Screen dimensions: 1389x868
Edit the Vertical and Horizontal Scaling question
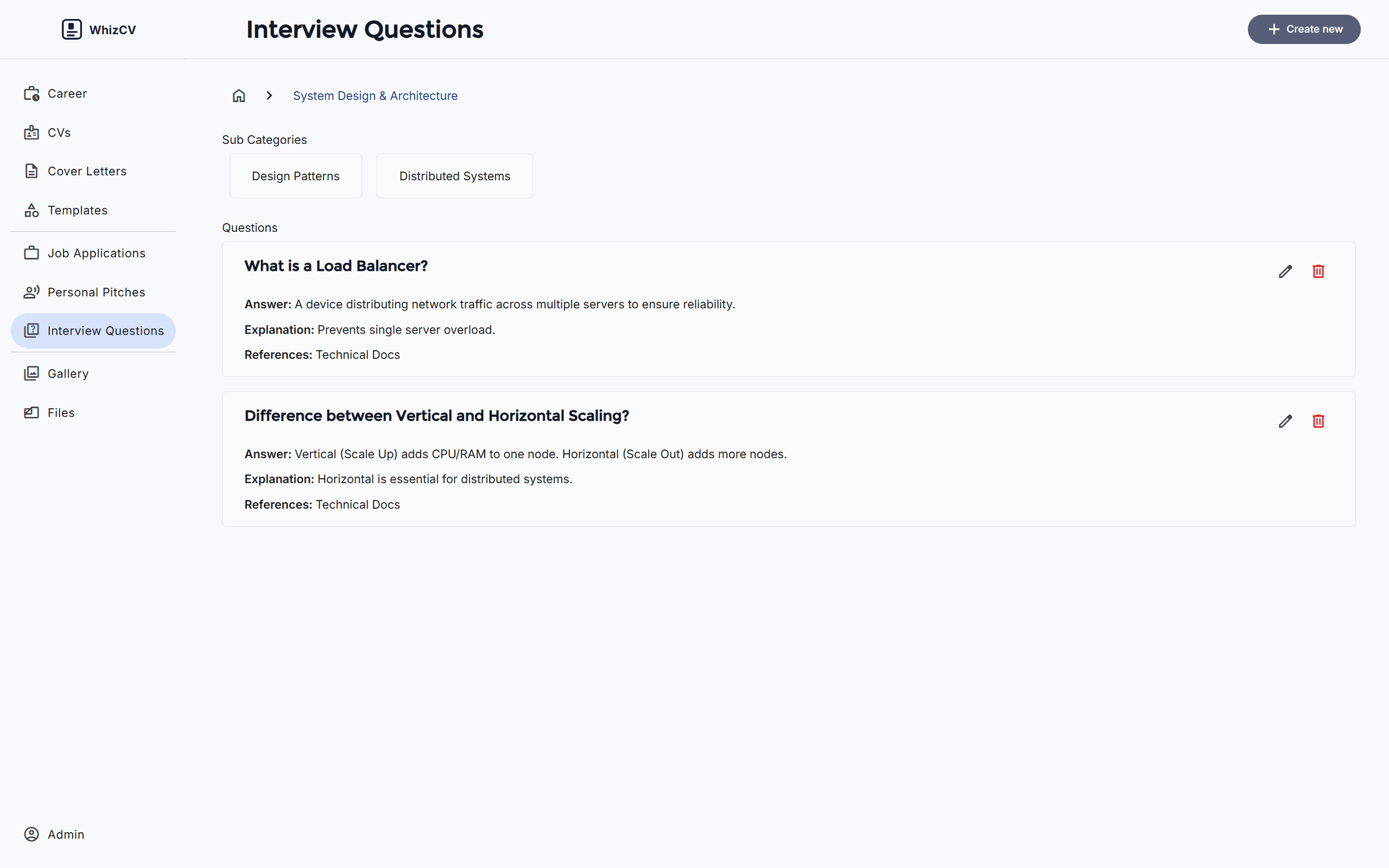pyautogui.click(x=1285, y=421)
